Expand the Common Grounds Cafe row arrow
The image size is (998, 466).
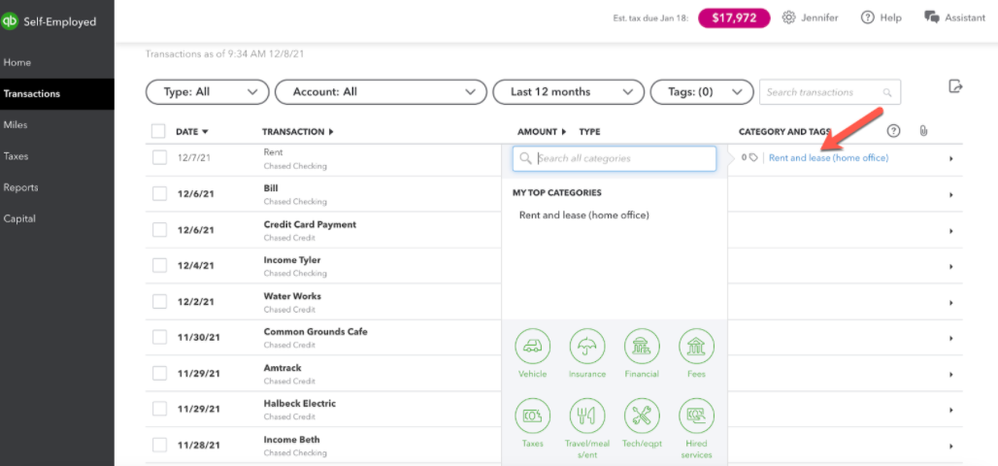coord(950,339)
